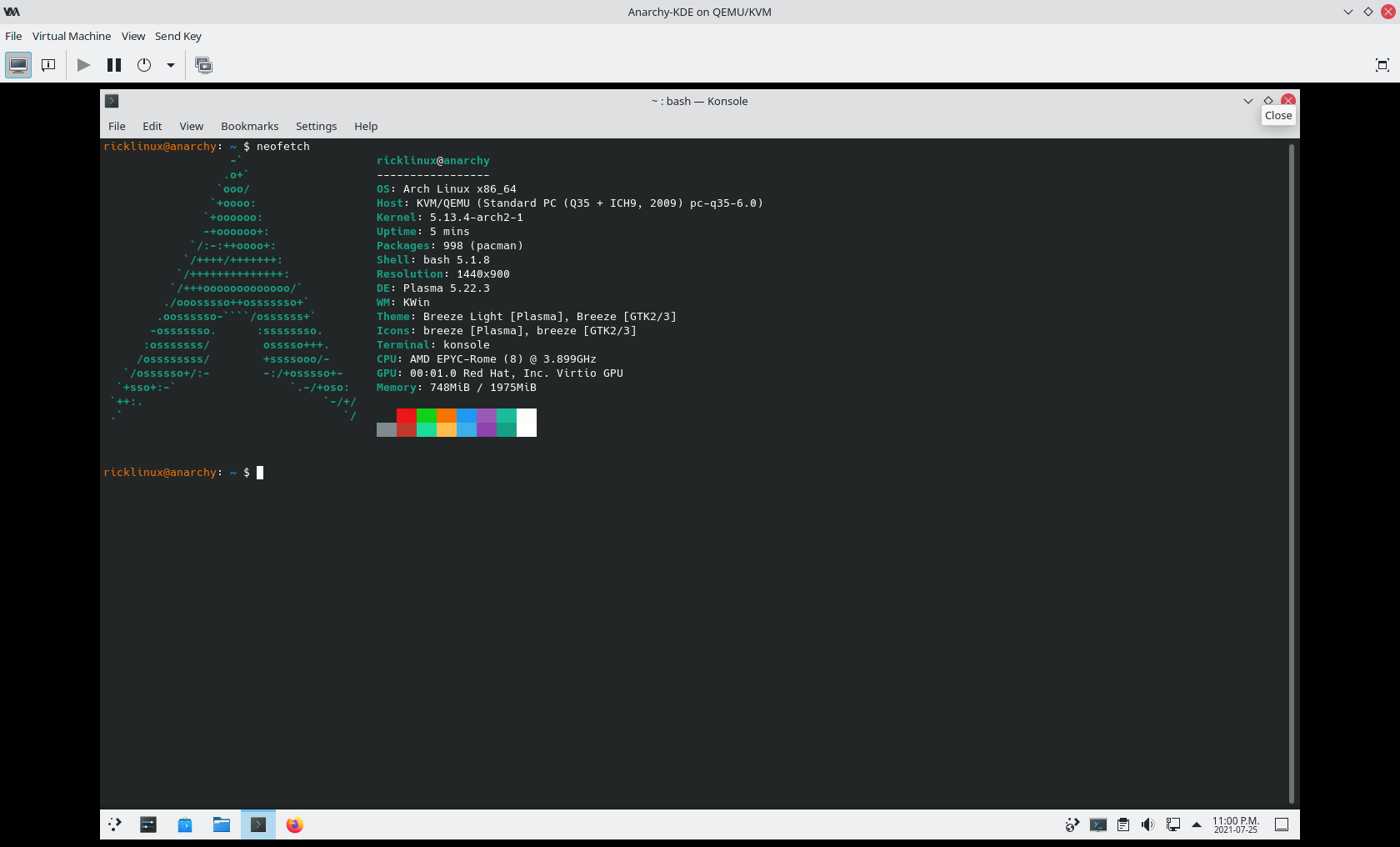This screenshot has width=1400, height=847.
Task: Click the Show Desktop panel button
Action: pyautogui.click(x=1282, y=824)
